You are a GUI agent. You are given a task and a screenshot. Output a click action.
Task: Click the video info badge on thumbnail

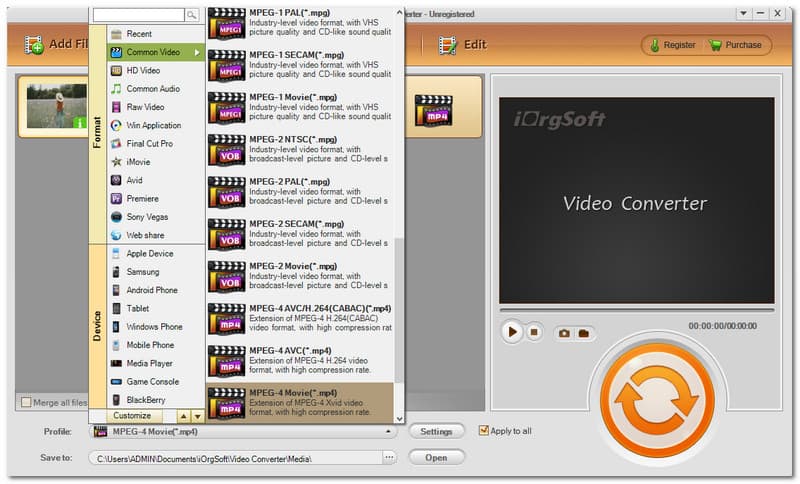[80, 122]
